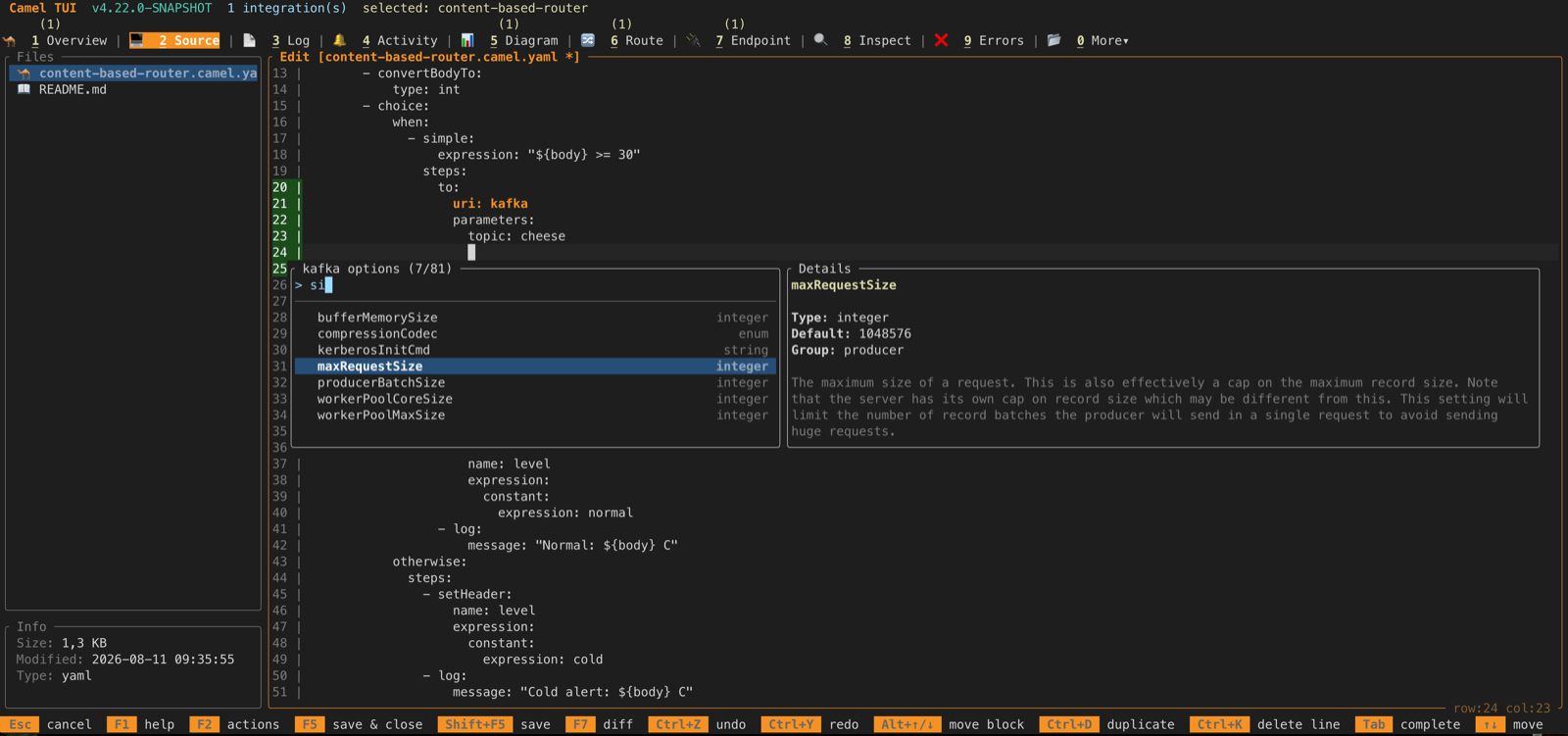Open the 5 Diagram tab
This screenshot has height=736, width=1568.
524,41
